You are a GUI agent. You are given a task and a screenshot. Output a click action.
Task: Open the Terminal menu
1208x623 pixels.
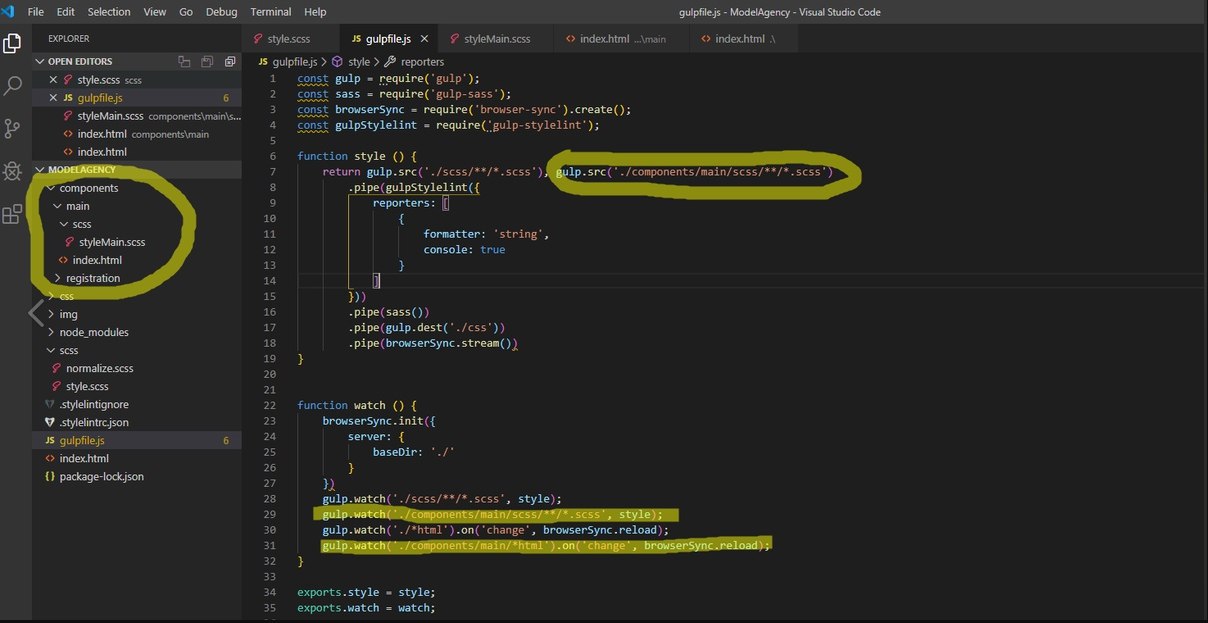pos(270,12)
